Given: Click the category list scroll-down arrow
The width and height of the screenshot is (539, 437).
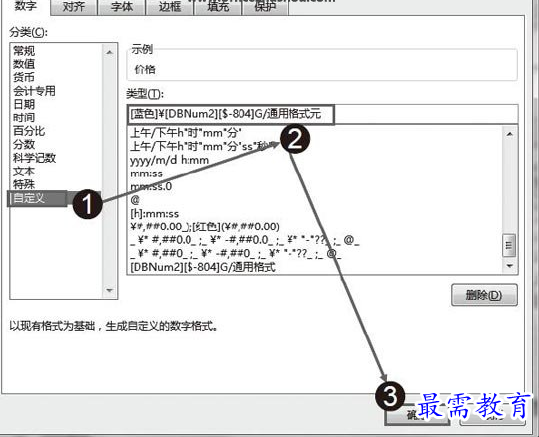Looking at the screenshot, I should pyautogui.click(x=109, y=291).
